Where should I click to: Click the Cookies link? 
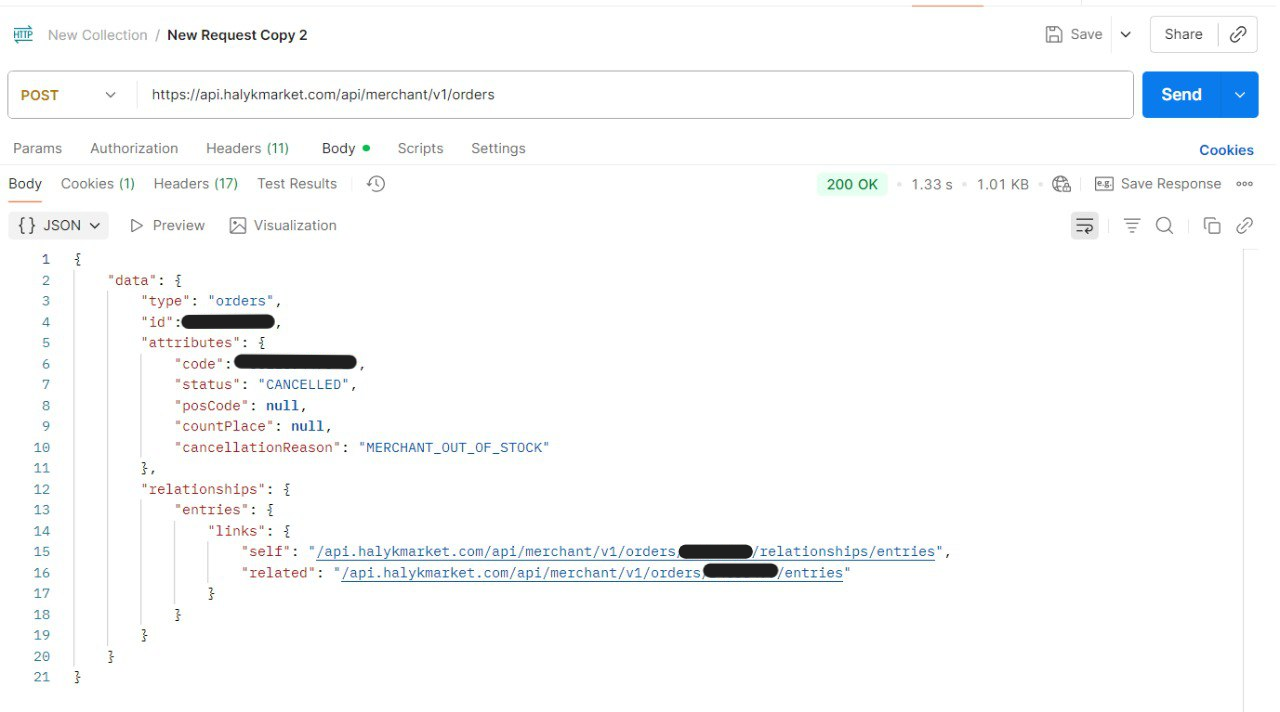1226,150
